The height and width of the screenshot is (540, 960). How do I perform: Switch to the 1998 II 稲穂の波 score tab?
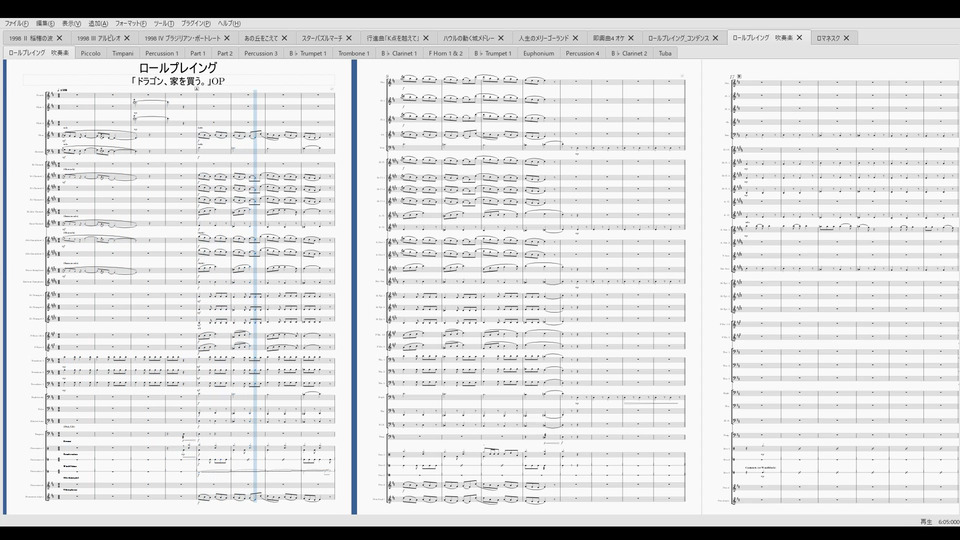[31, 38]
